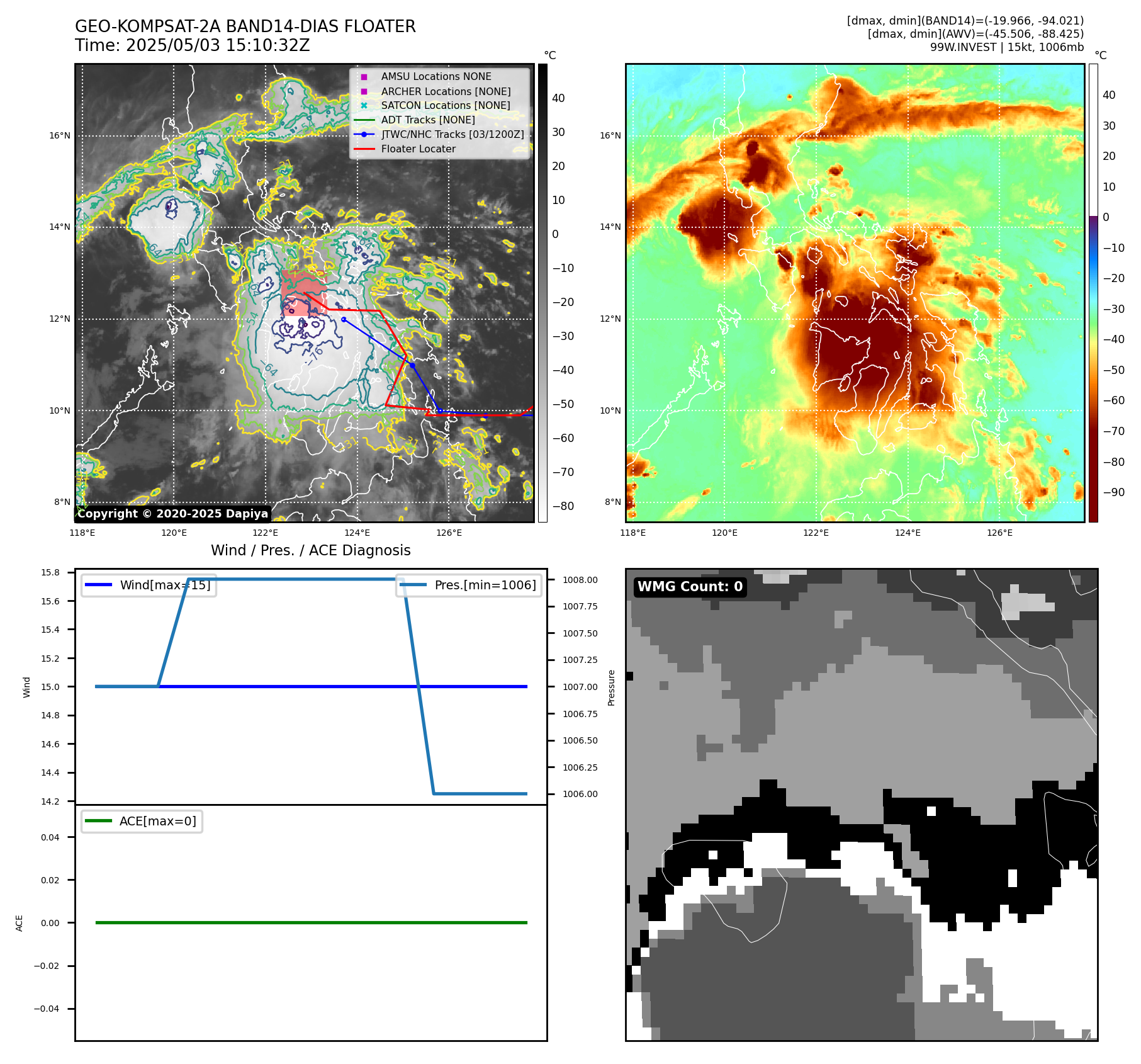
Task: Click the WMG Count: 0 label
Action: pyautogui.click(x=690, y=587)
